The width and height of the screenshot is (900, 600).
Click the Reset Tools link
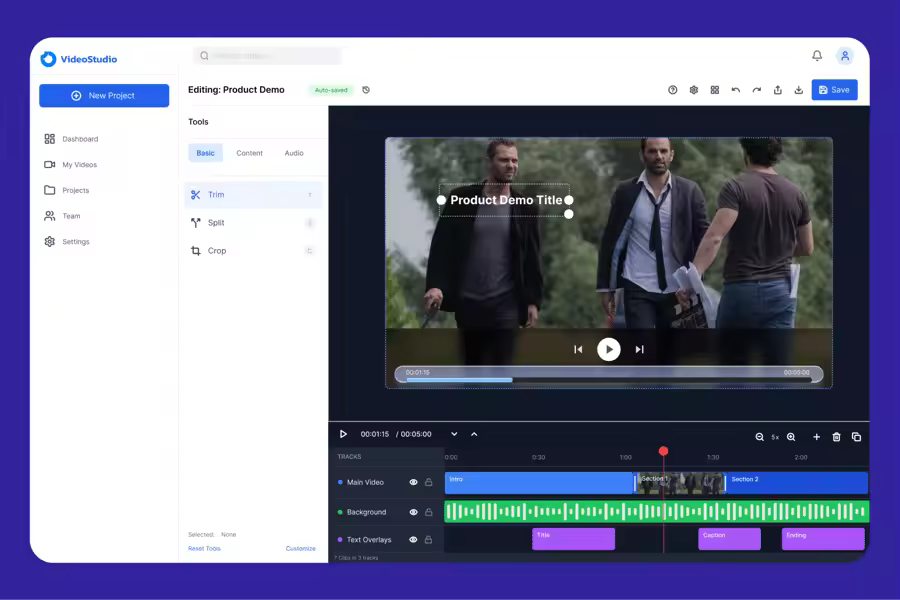[204, 549]
